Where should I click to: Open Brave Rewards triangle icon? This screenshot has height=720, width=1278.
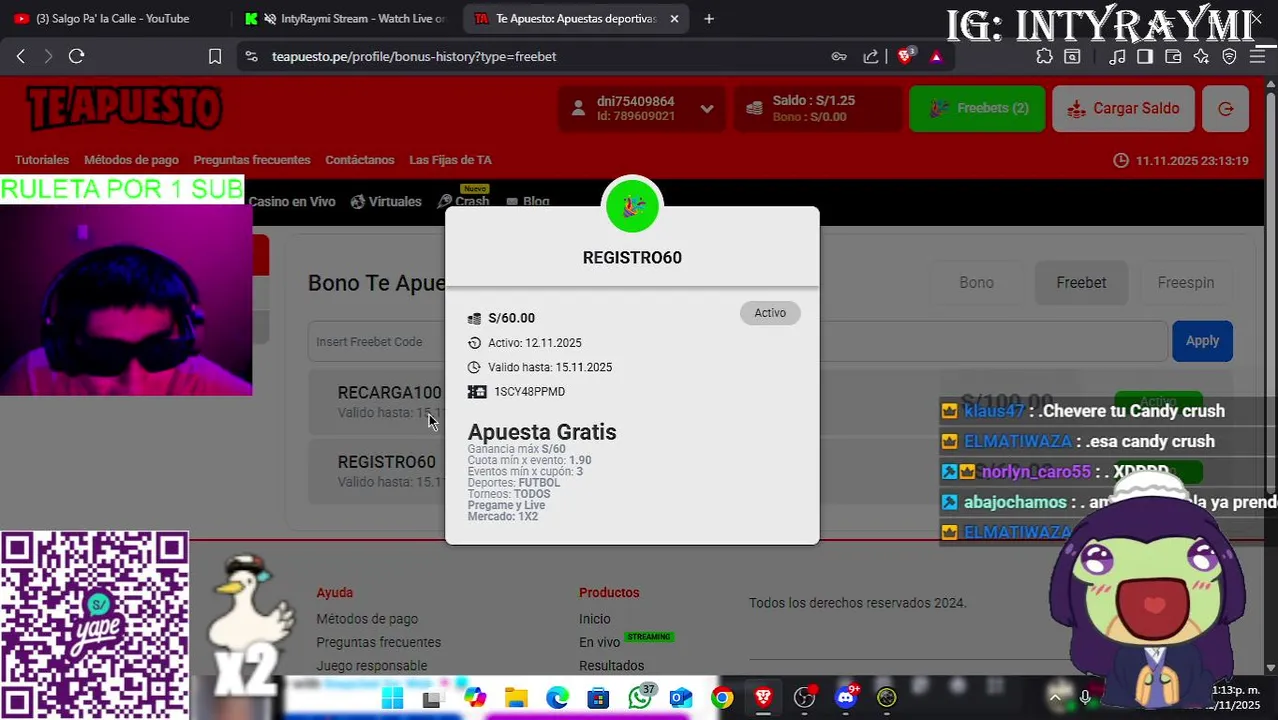936,57
